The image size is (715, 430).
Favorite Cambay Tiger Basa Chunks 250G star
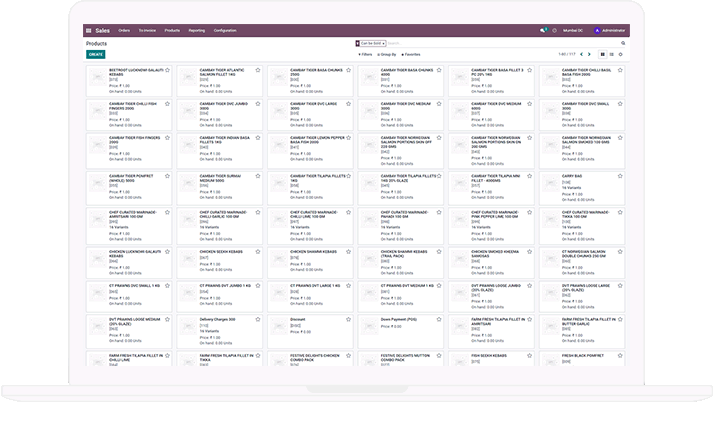point(348,70)
